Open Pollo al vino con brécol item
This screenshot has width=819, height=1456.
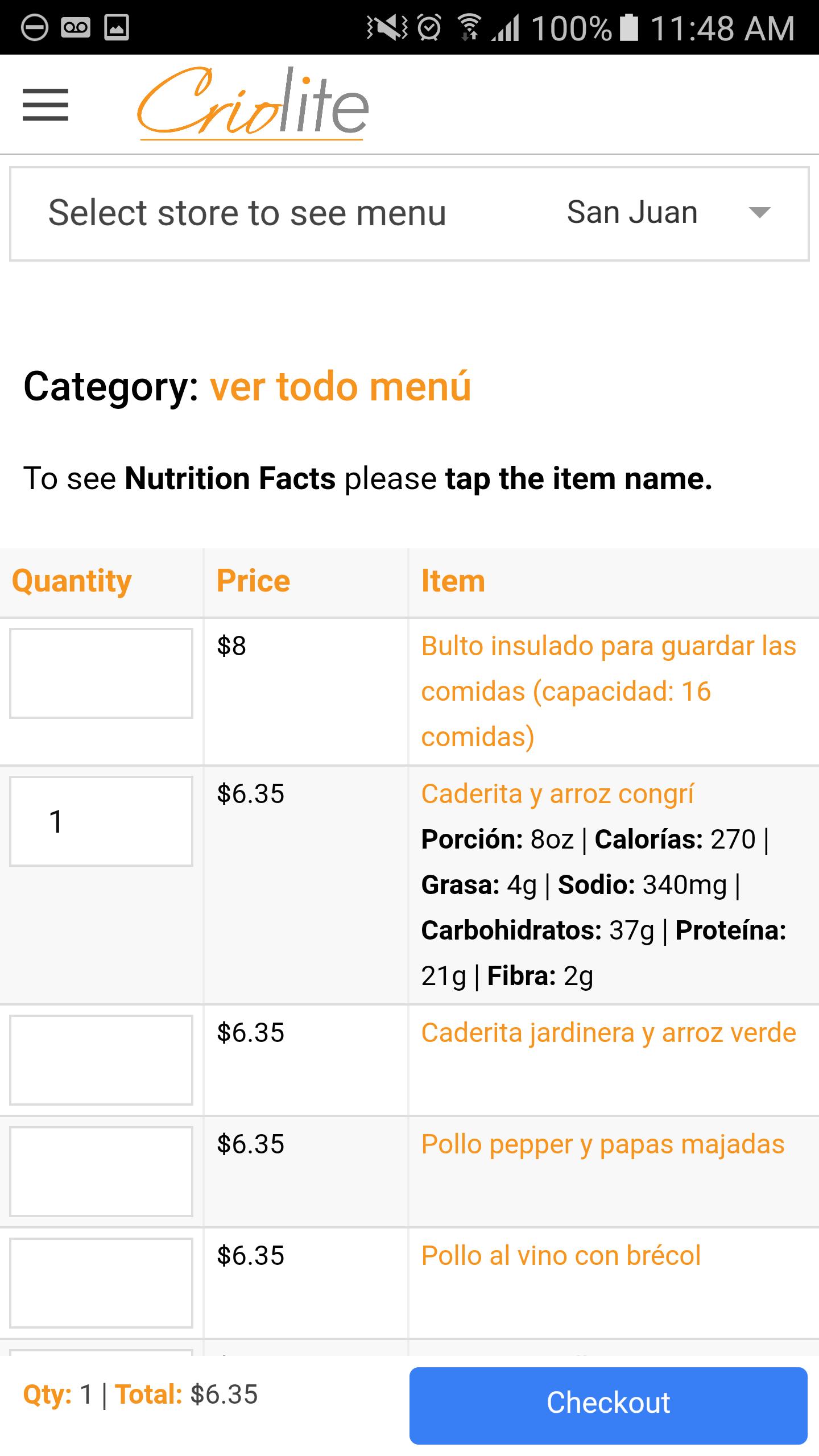tap(561, 1256)
